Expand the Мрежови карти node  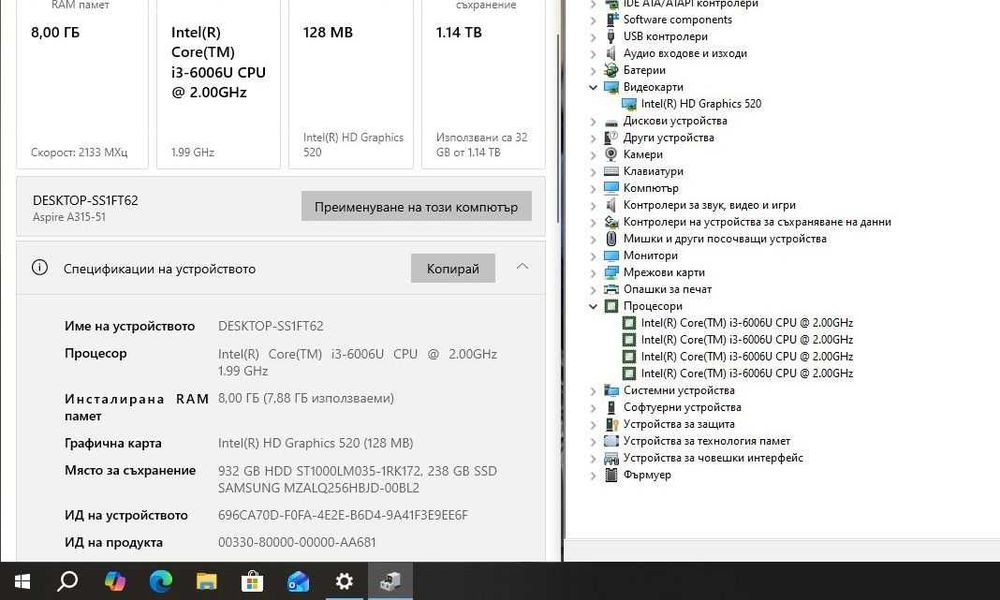click(x=593, y=273)
